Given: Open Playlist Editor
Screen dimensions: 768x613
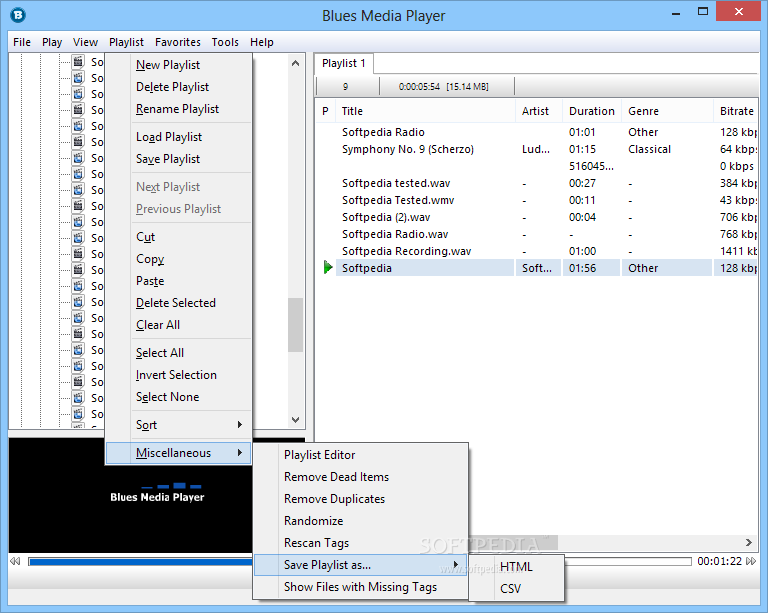Looking at the screenshot, I should (361, 455).
